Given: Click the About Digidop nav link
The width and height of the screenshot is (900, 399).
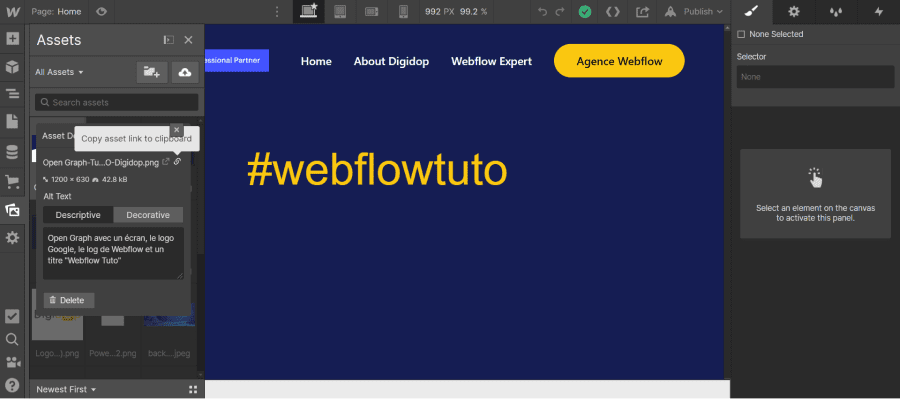Looking at the screenshot, I should (391, 61).
